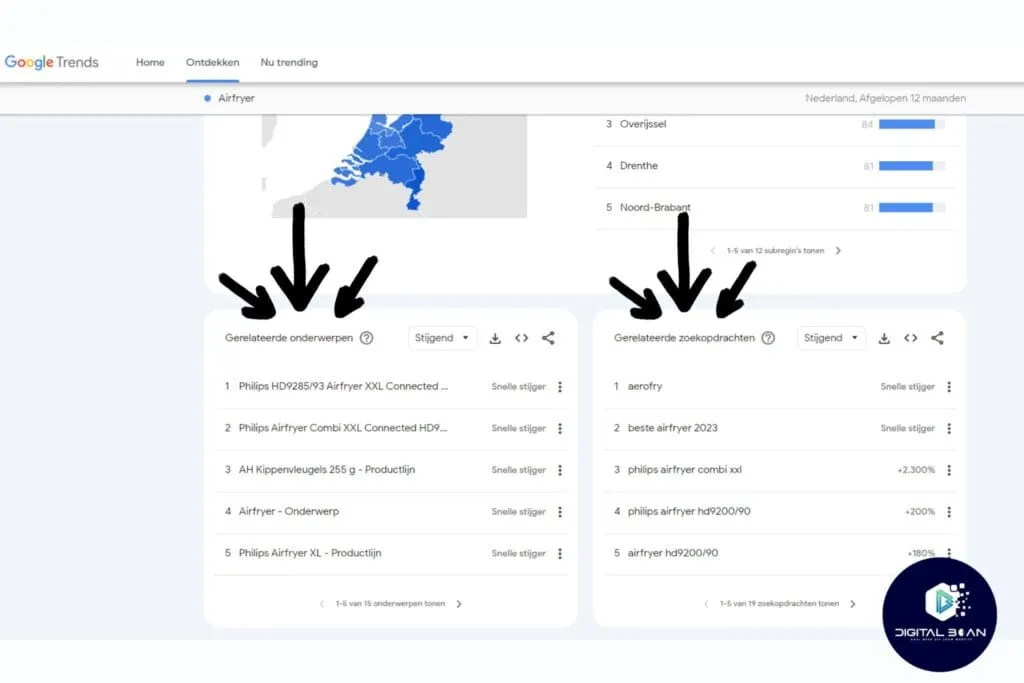Click the Netherlands interest map

point(394,166)
